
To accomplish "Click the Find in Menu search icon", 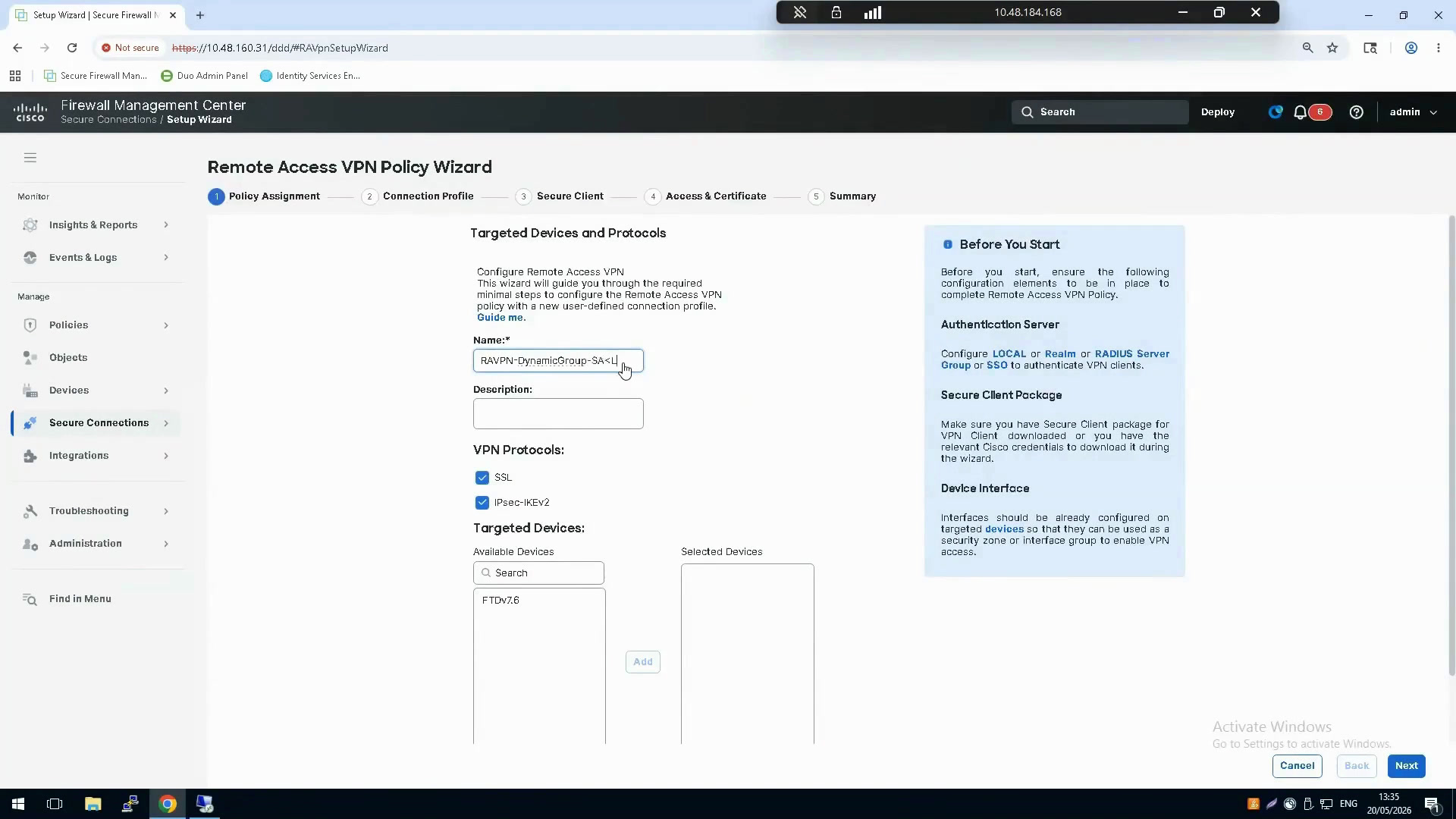I will point(30,599).
